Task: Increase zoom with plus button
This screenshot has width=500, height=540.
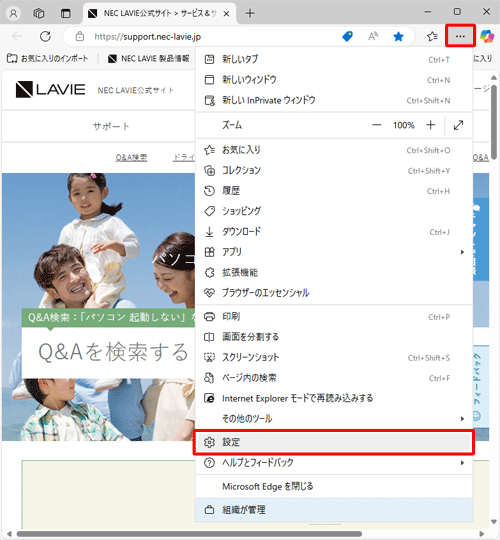Action: 430,125
